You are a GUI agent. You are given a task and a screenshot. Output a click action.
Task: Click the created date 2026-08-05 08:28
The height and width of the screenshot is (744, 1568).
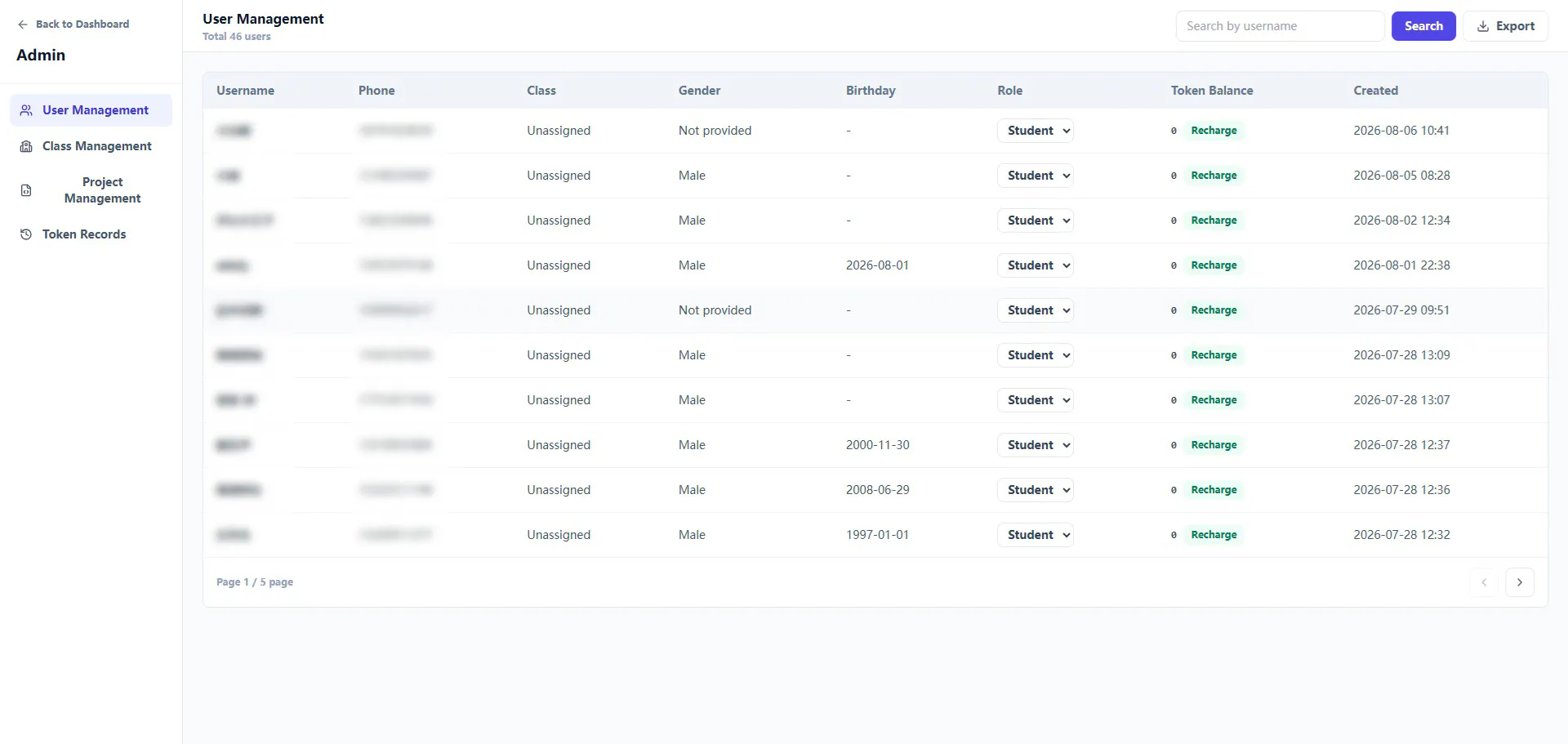[x=1401, y=176]
